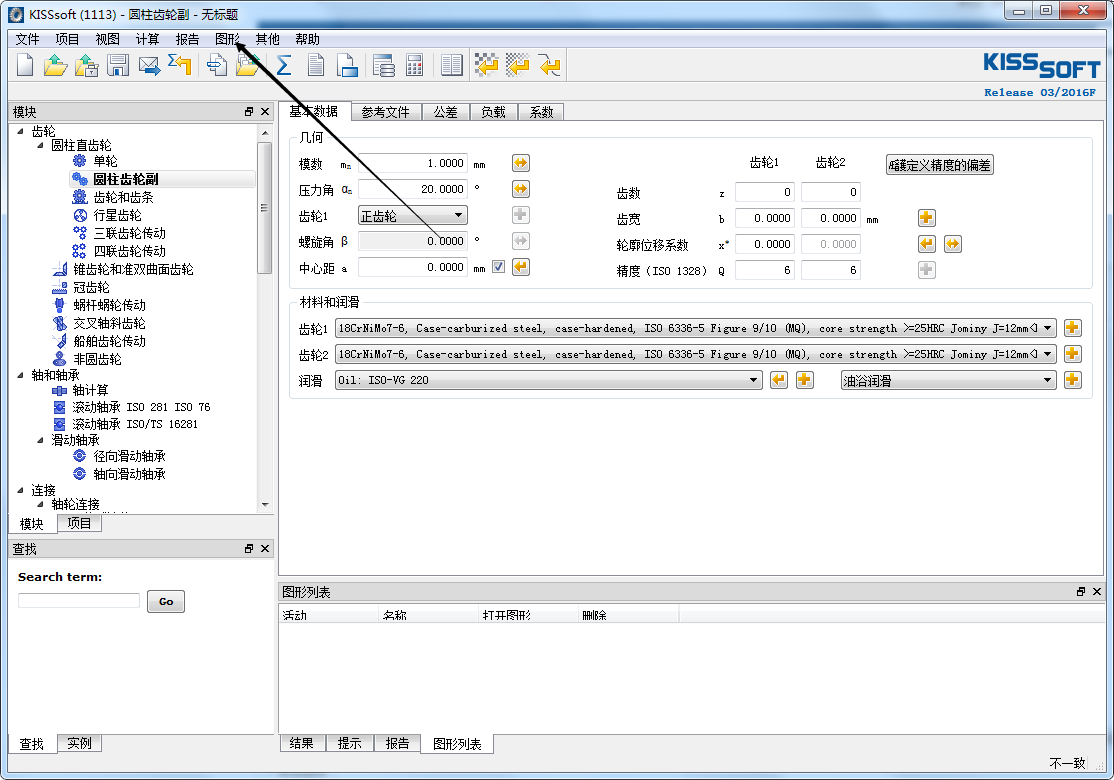This screenshot has height=780, width=1114.
Task: Click sizing button next to 模数 field
Action: tap(521, 163)
